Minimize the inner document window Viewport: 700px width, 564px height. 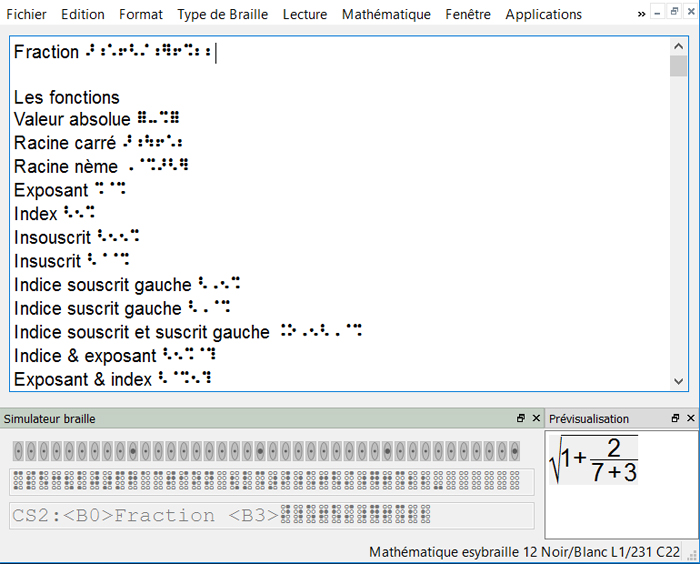pyautogui.click(x=658, y=13)
